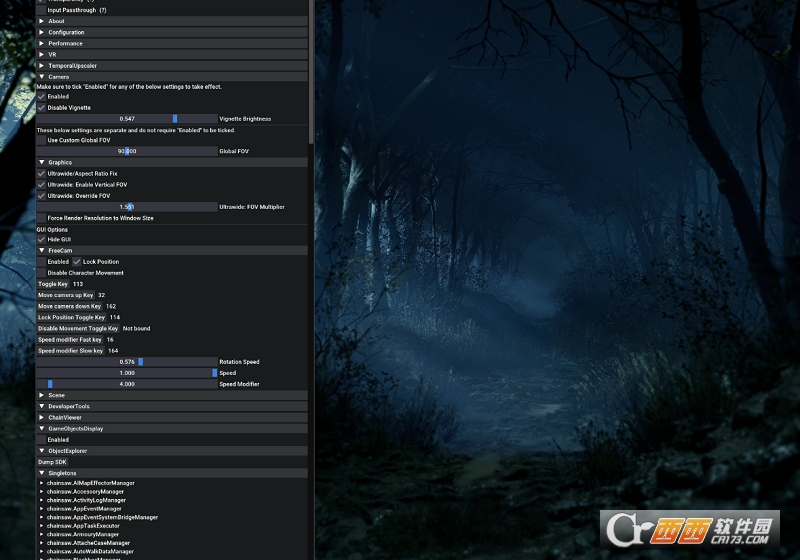Click the Speed modifier Slow key button
Image resolution: width=800 pixels, height=560 pixels.
[x=70, y=351]
